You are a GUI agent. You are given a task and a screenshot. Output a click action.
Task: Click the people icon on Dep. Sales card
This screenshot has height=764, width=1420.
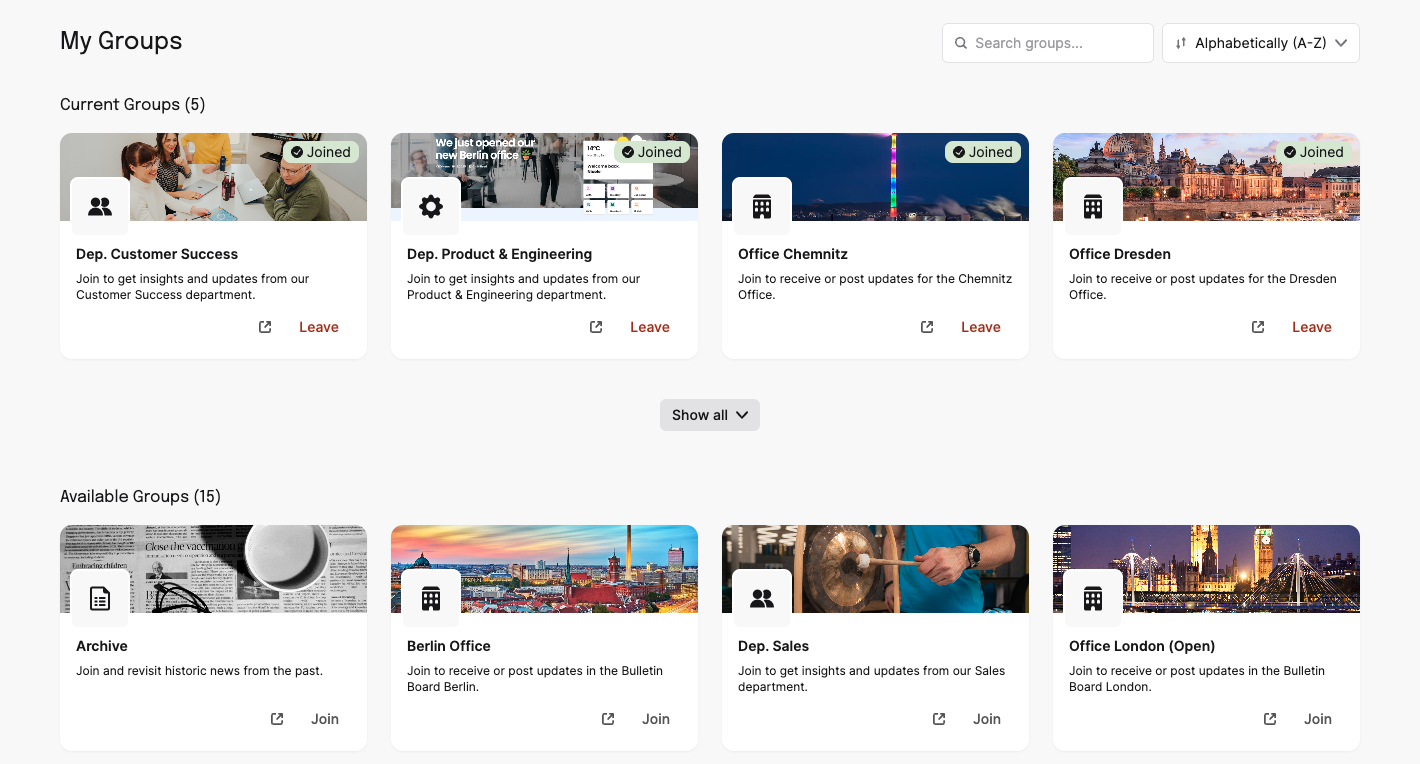pos(762,599)
